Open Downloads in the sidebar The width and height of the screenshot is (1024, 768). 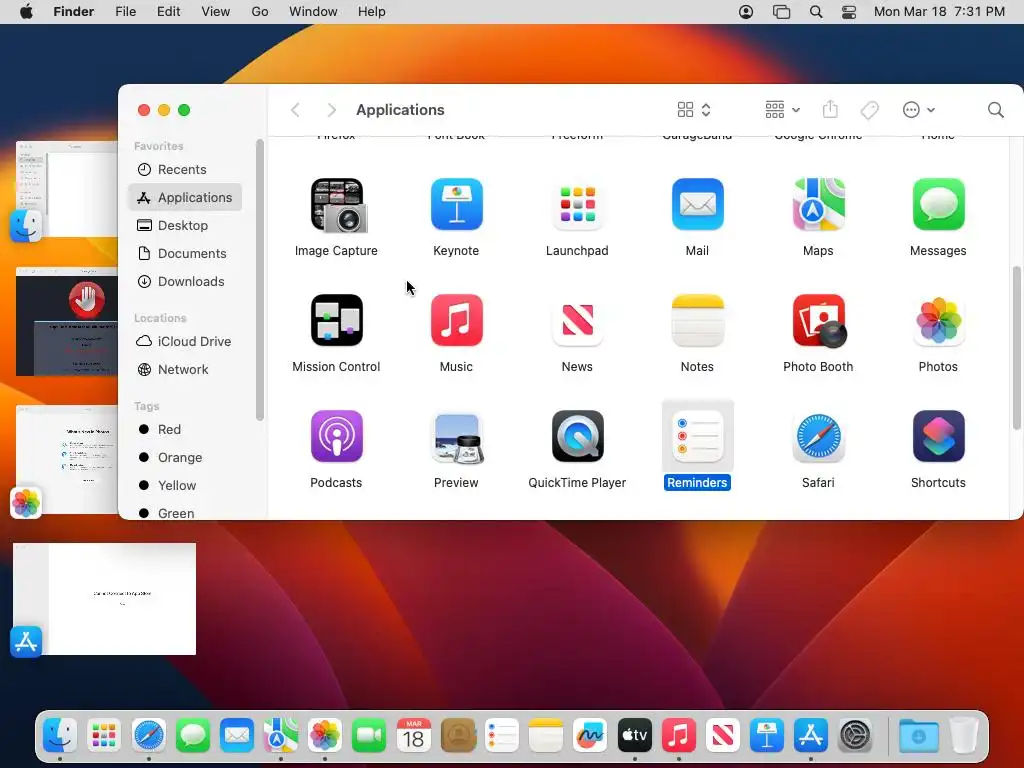point(185,281)
